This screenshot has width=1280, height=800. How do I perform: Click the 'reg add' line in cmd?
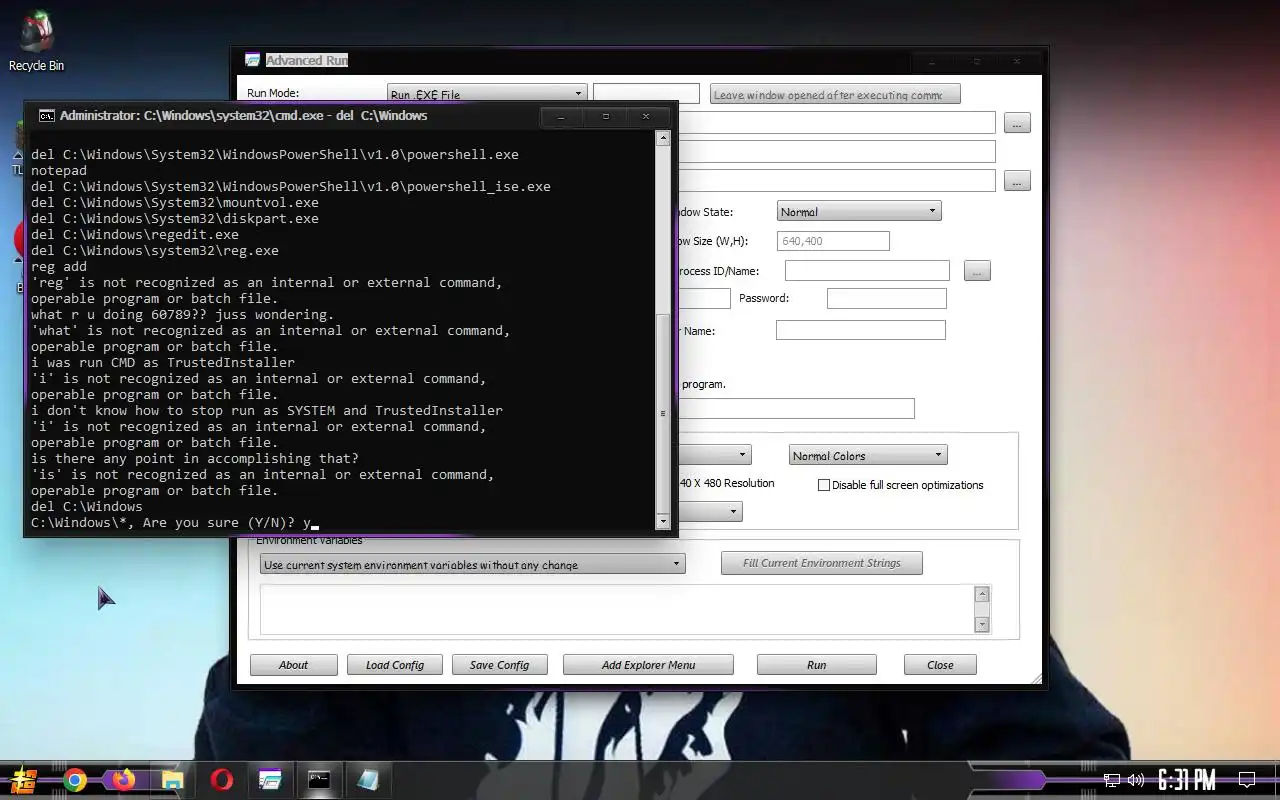tap(59, 267)
